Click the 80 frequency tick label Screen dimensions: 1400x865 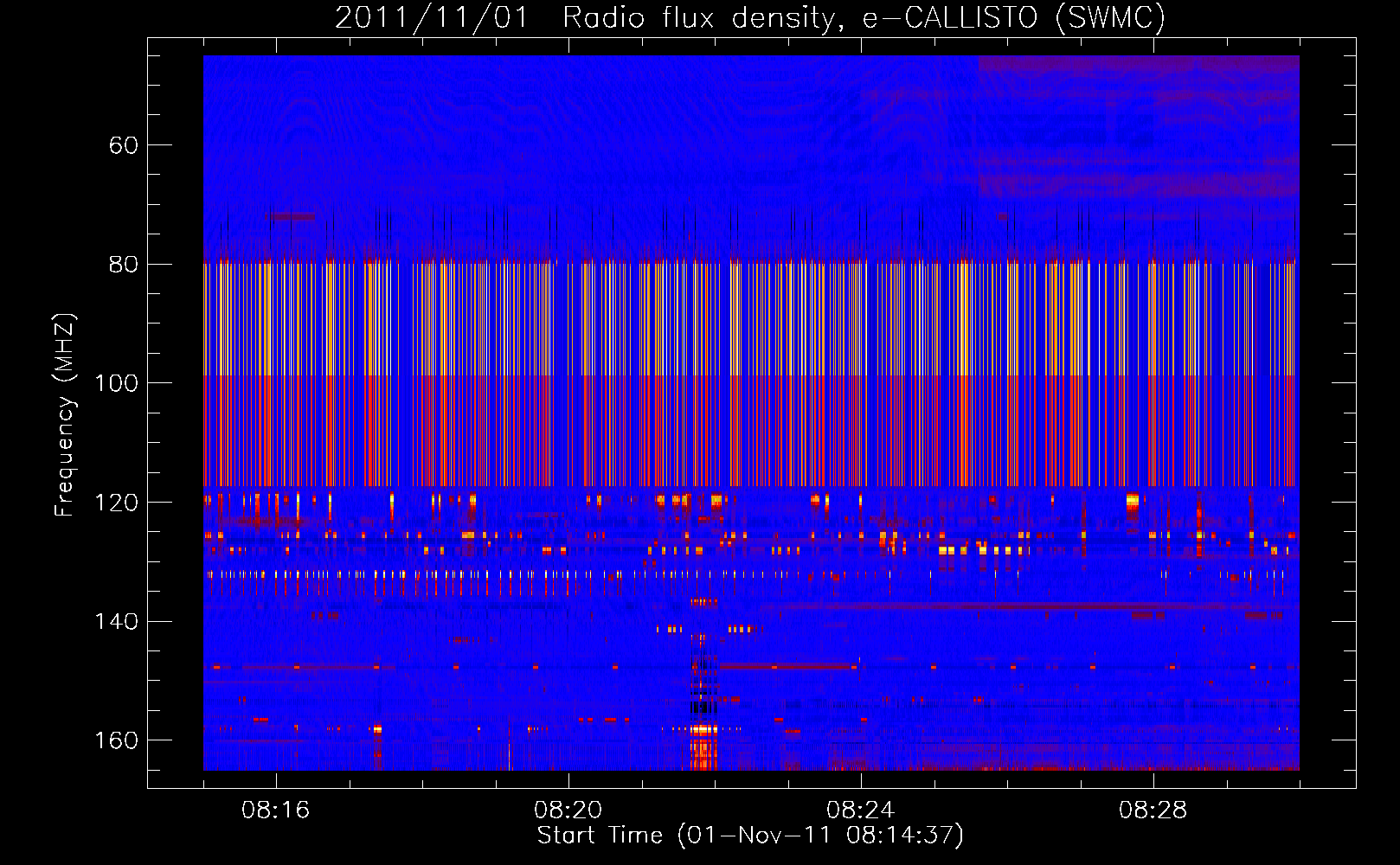(124, 265)
